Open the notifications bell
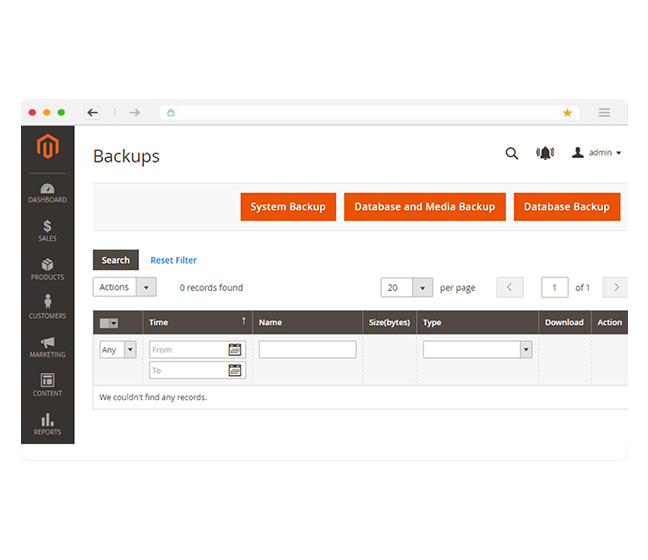This screenshot has height=560, width=648. click(x=544, y=153)
